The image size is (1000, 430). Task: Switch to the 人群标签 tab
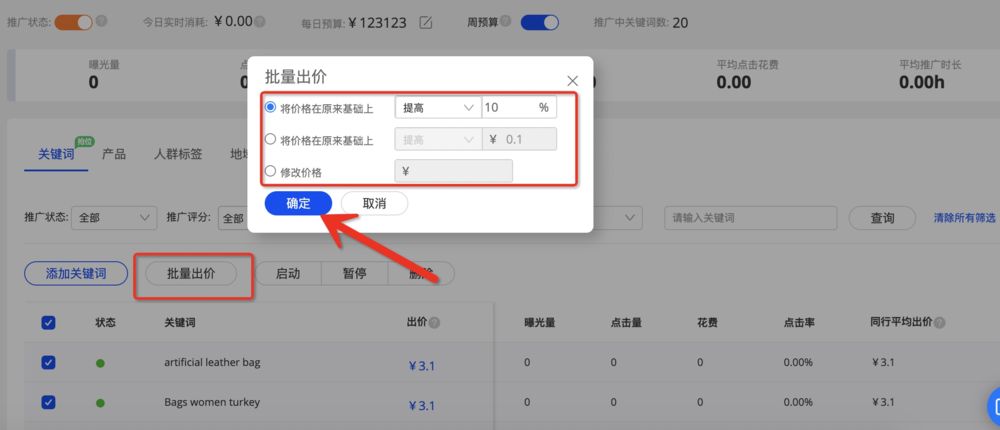(x=178, y=154)
